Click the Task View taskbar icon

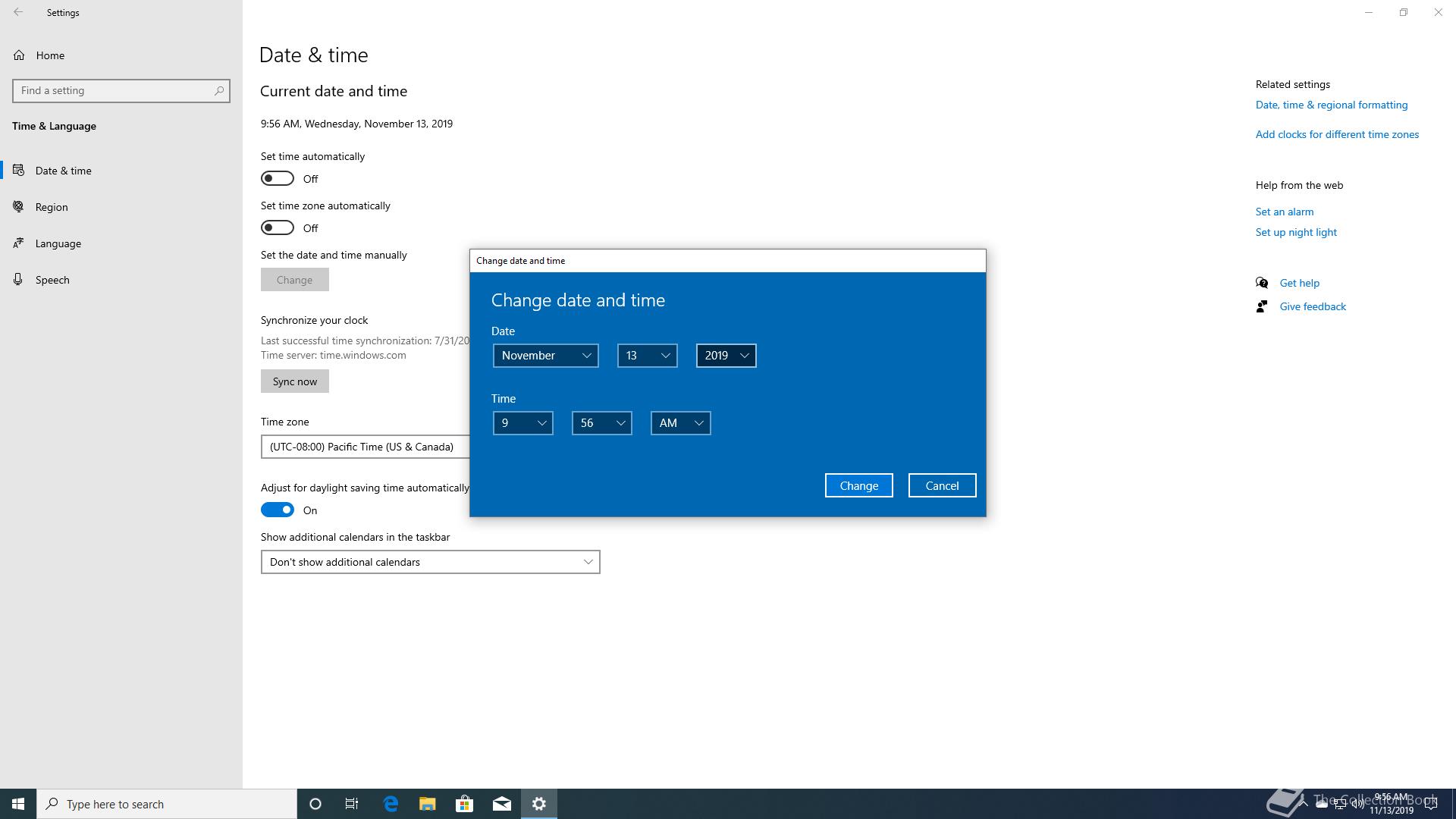tap(352, 804)
